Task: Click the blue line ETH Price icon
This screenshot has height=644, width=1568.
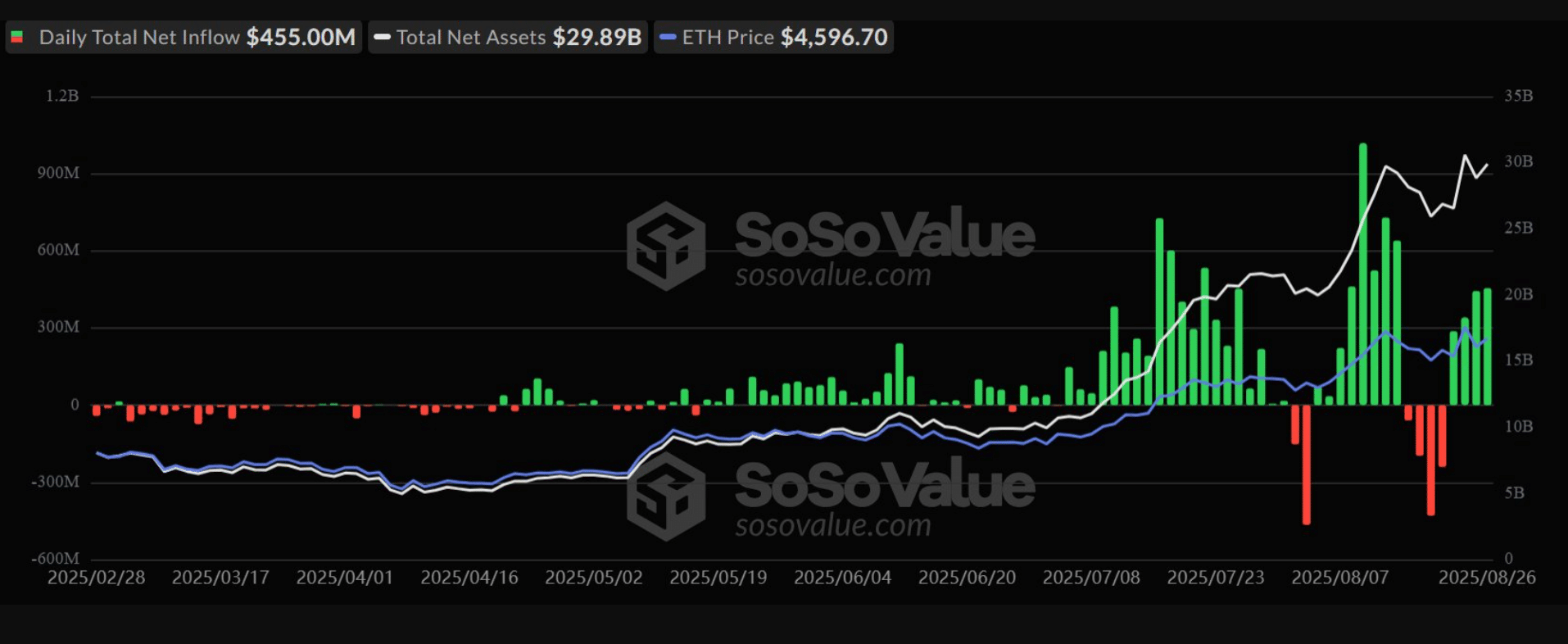Action: tap(668, 38)
